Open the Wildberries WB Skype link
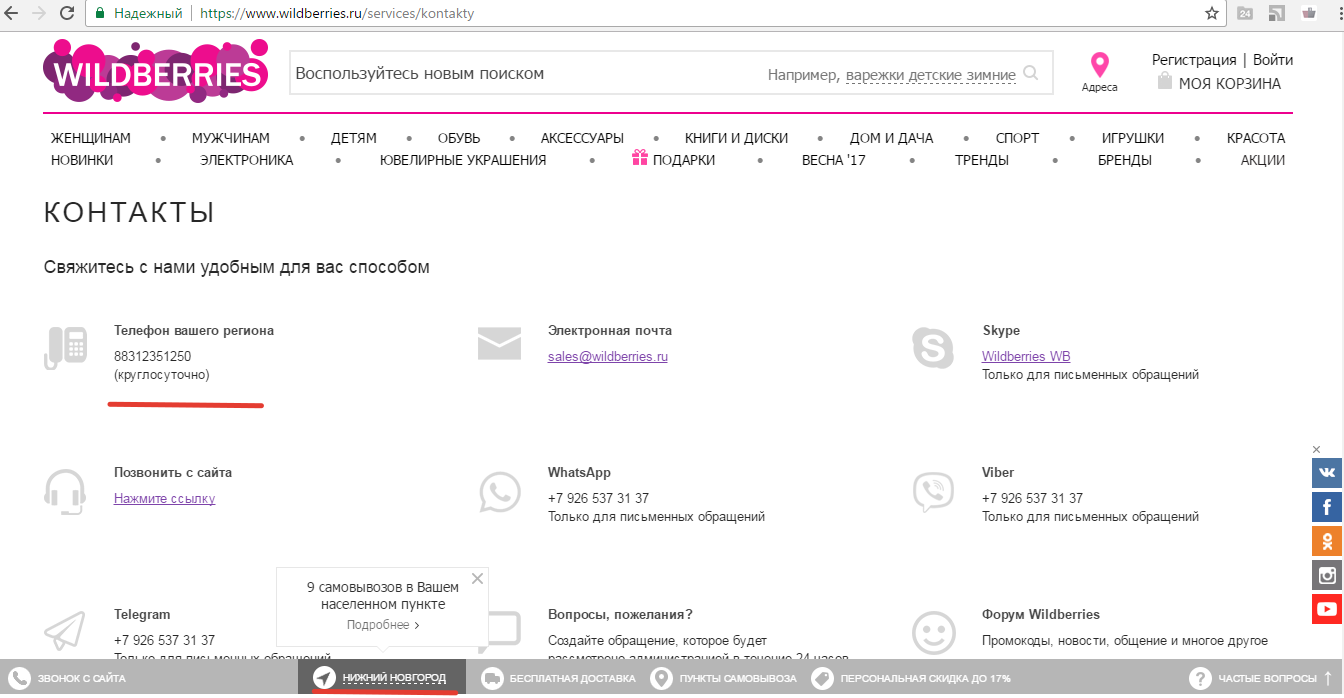 [1026, 357]
